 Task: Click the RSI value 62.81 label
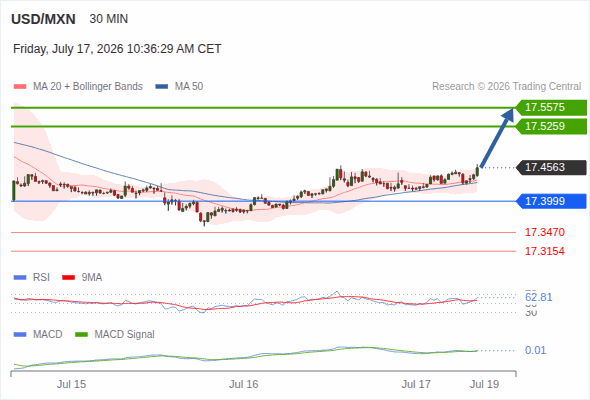[538, 297]
